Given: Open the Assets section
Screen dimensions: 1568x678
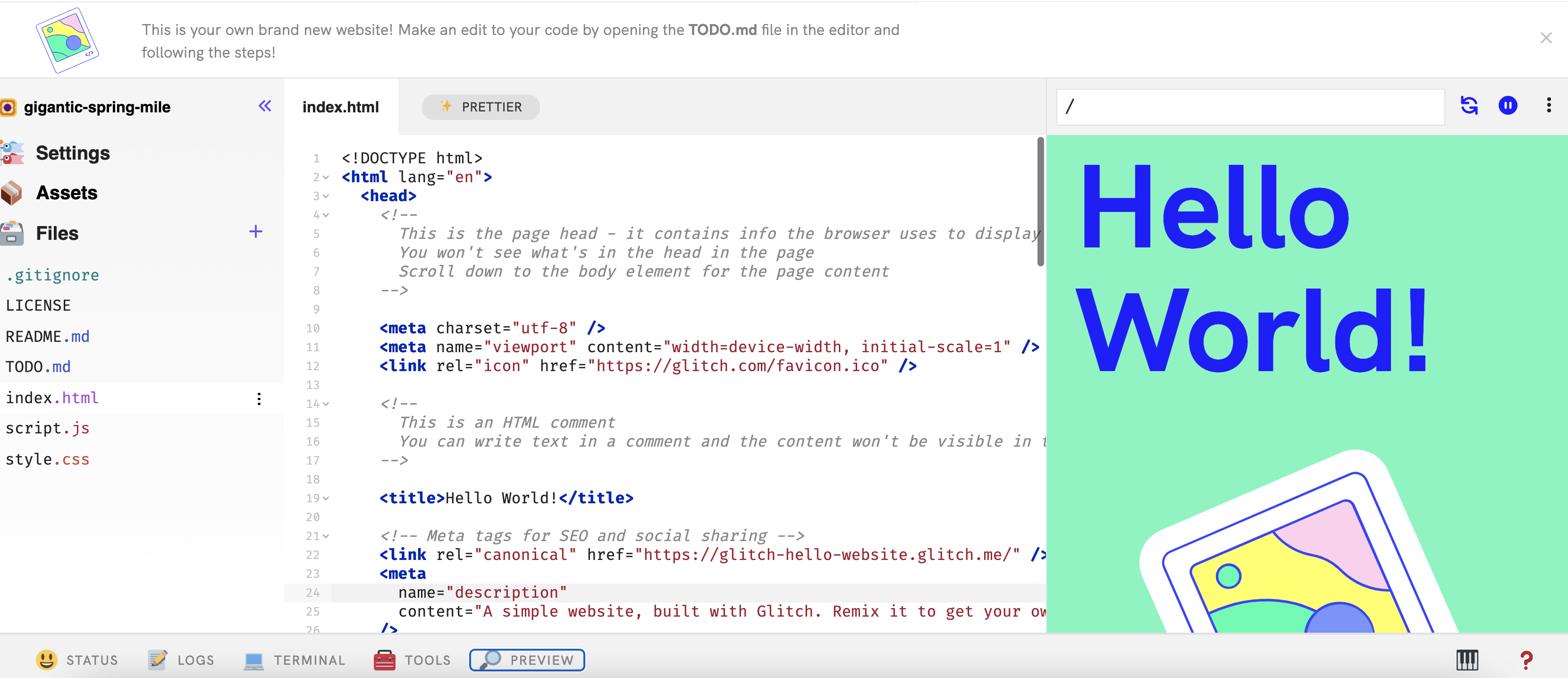Looking at the screenshot, I should point(67,193).
